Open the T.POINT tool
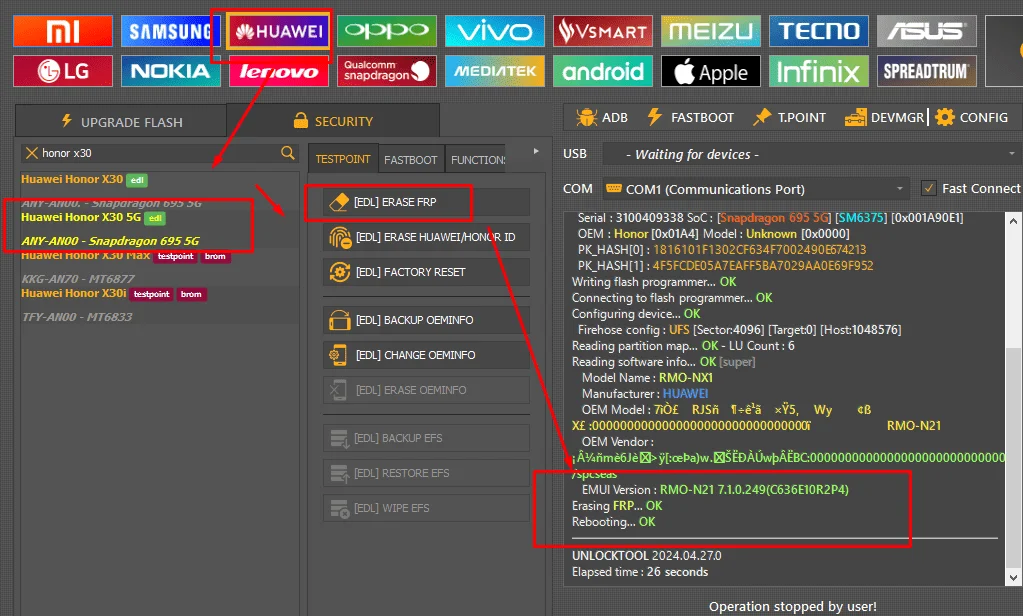The width and height of the screenshot is (1023, 616). (x=789, y=117)
